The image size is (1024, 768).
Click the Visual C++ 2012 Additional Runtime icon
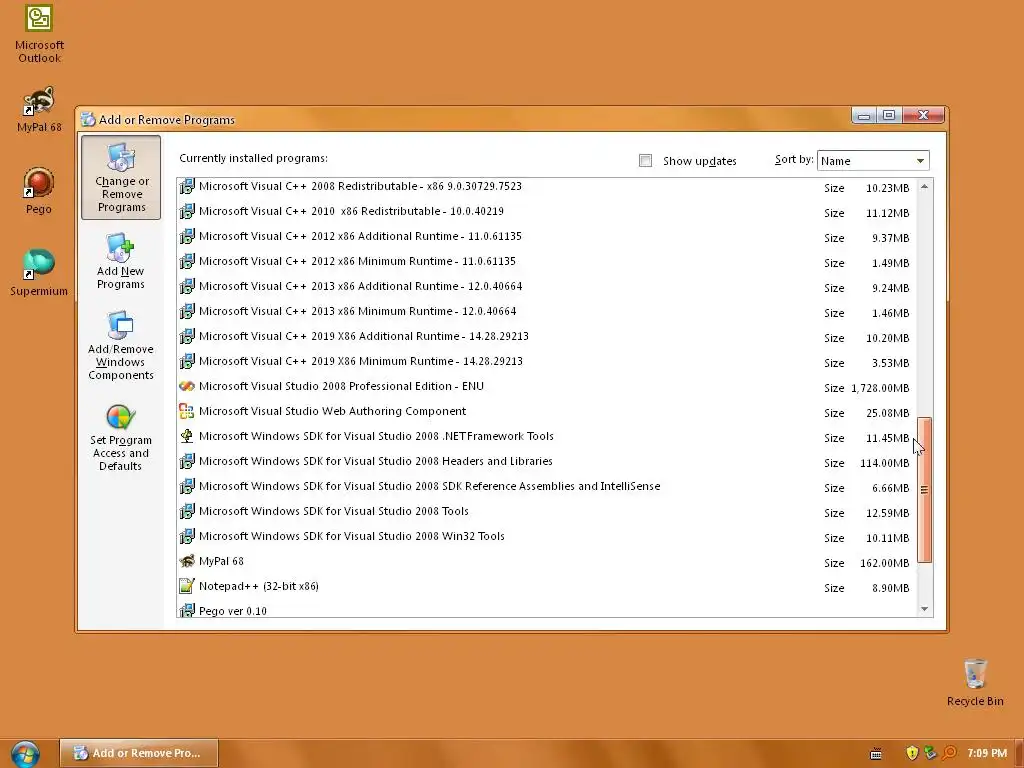[x=187, y=236]
